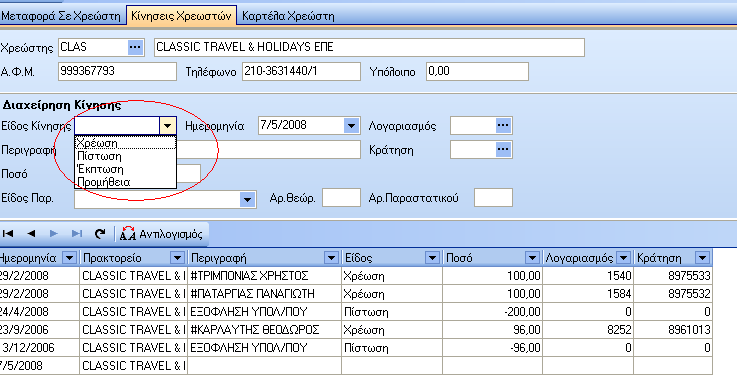Choose Έκπτωση from the dropdown list
Screen dimensions: 737x386
pos(125,169)
